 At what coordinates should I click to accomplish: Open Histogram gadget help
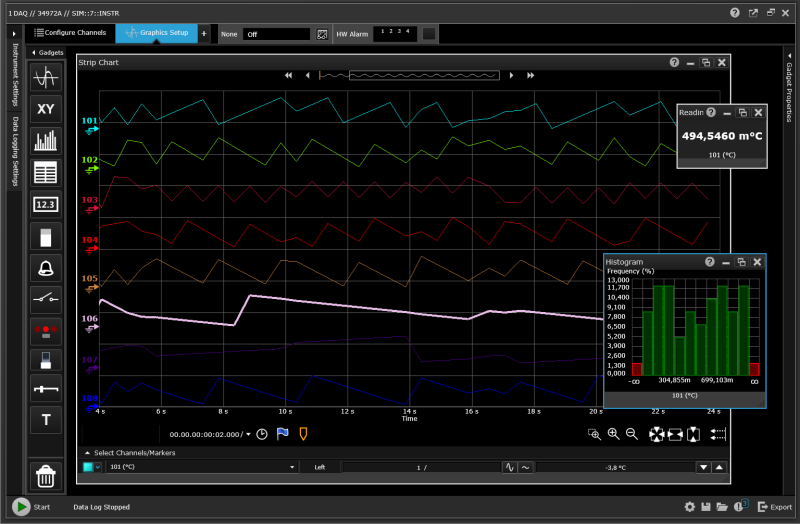click(x=710, y=262)
